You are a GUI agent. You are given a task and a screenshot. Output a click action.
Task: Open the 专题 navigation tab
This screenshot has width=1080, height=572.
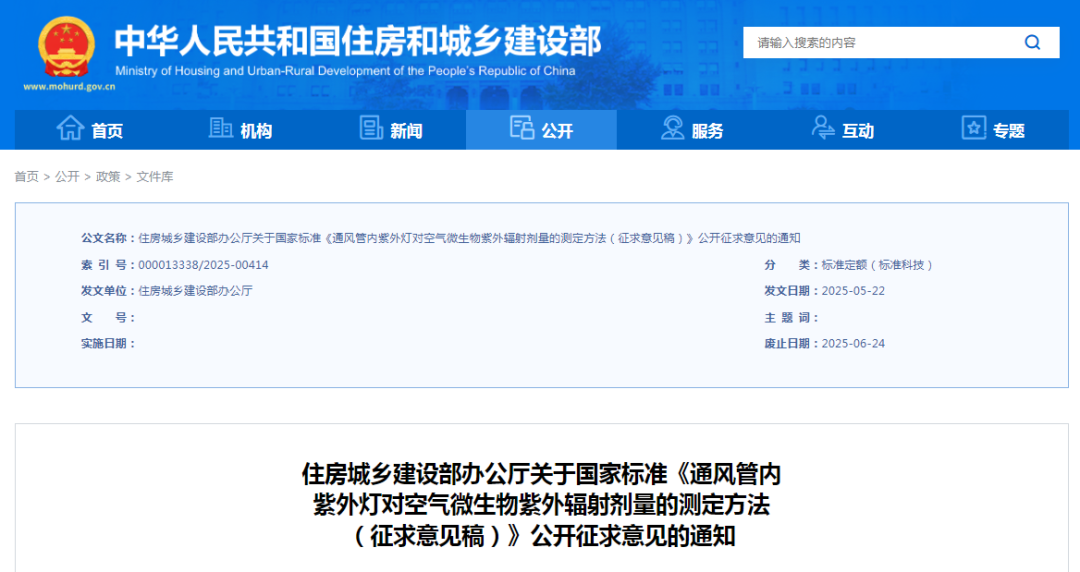[x=993, y=130]
